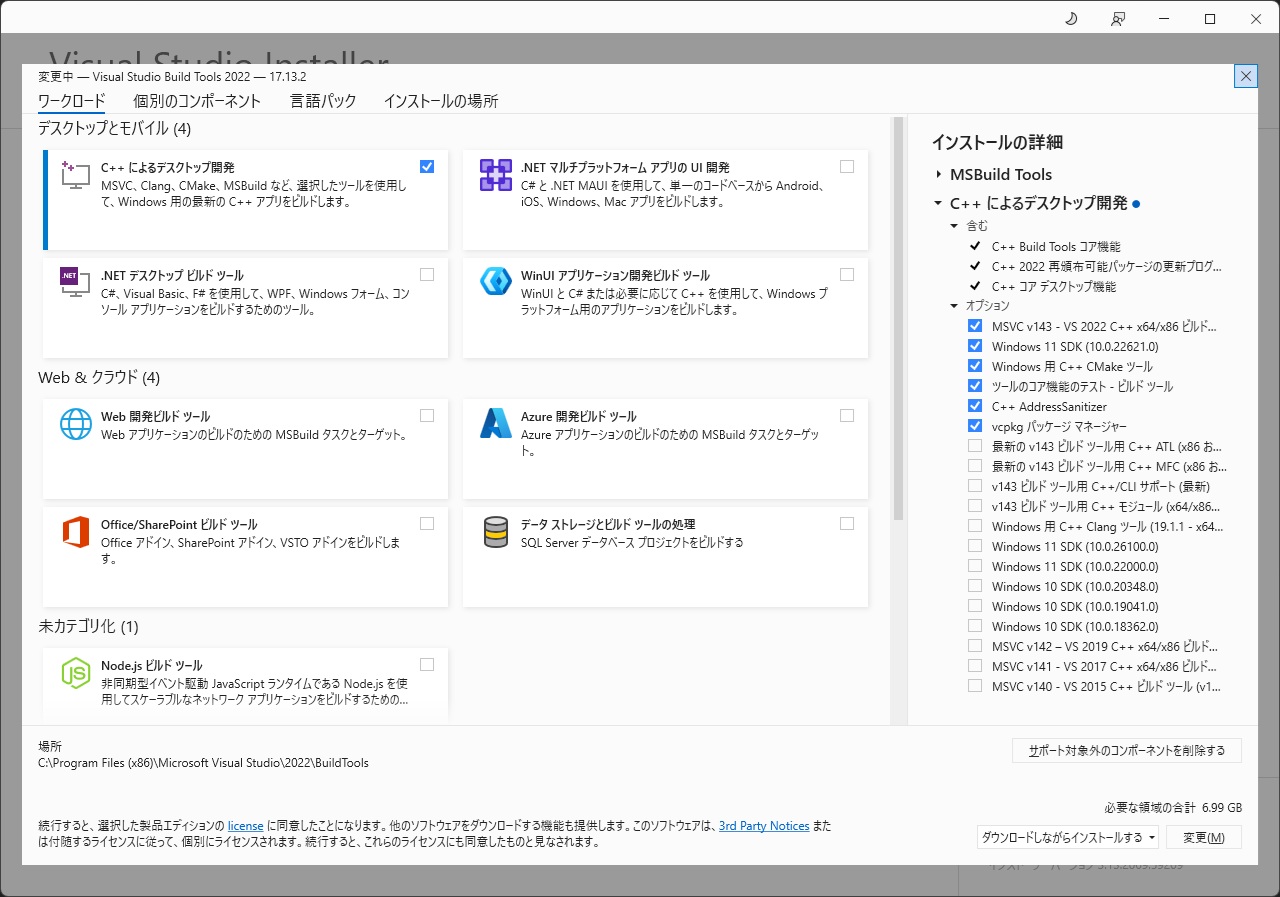Click the .NET MAUI multi-platform workload icon
This screenshot has width=1280, height=897.
(x=496, y=175)
